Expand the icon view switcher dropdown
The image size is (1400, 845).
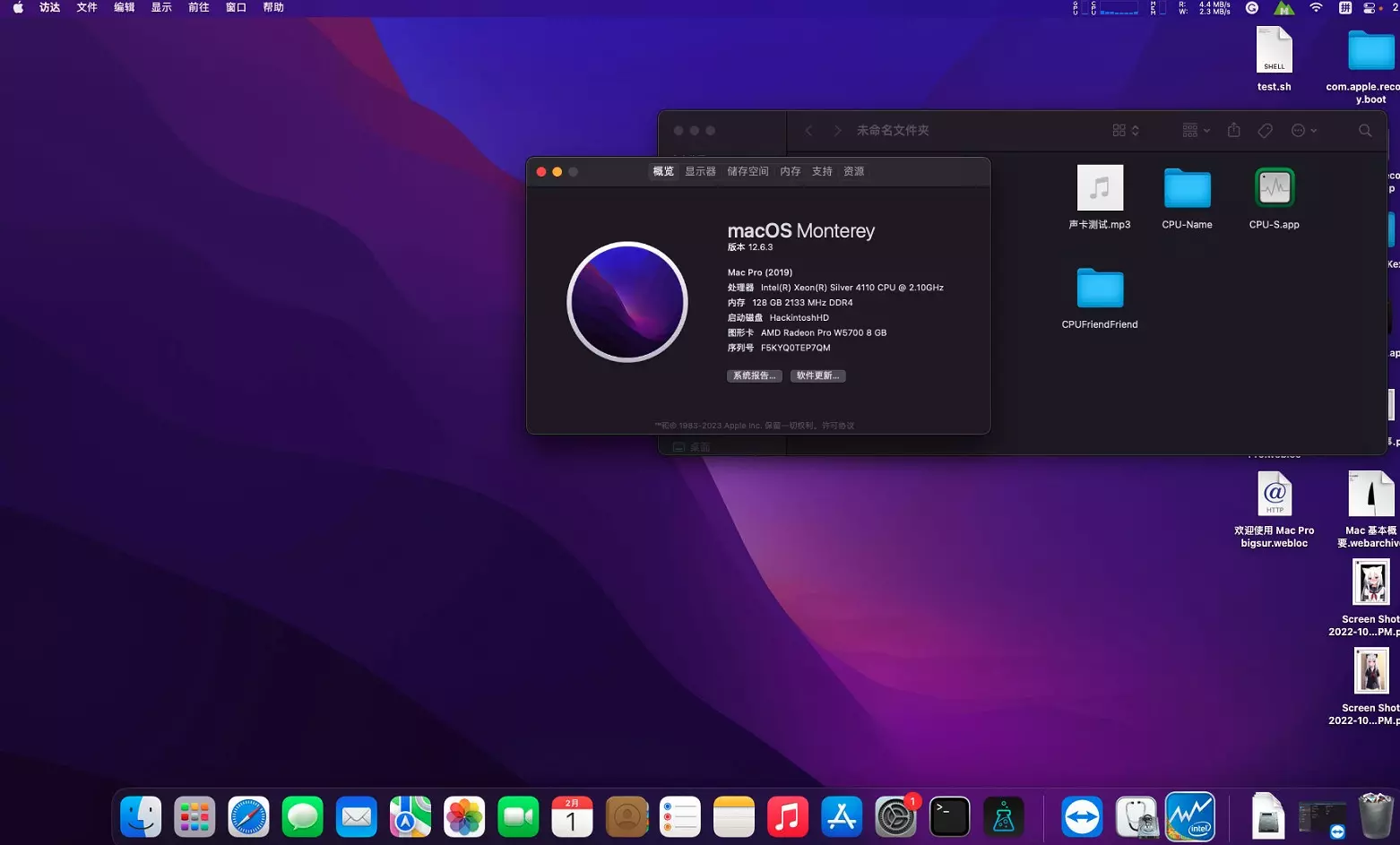[1126, 131]
